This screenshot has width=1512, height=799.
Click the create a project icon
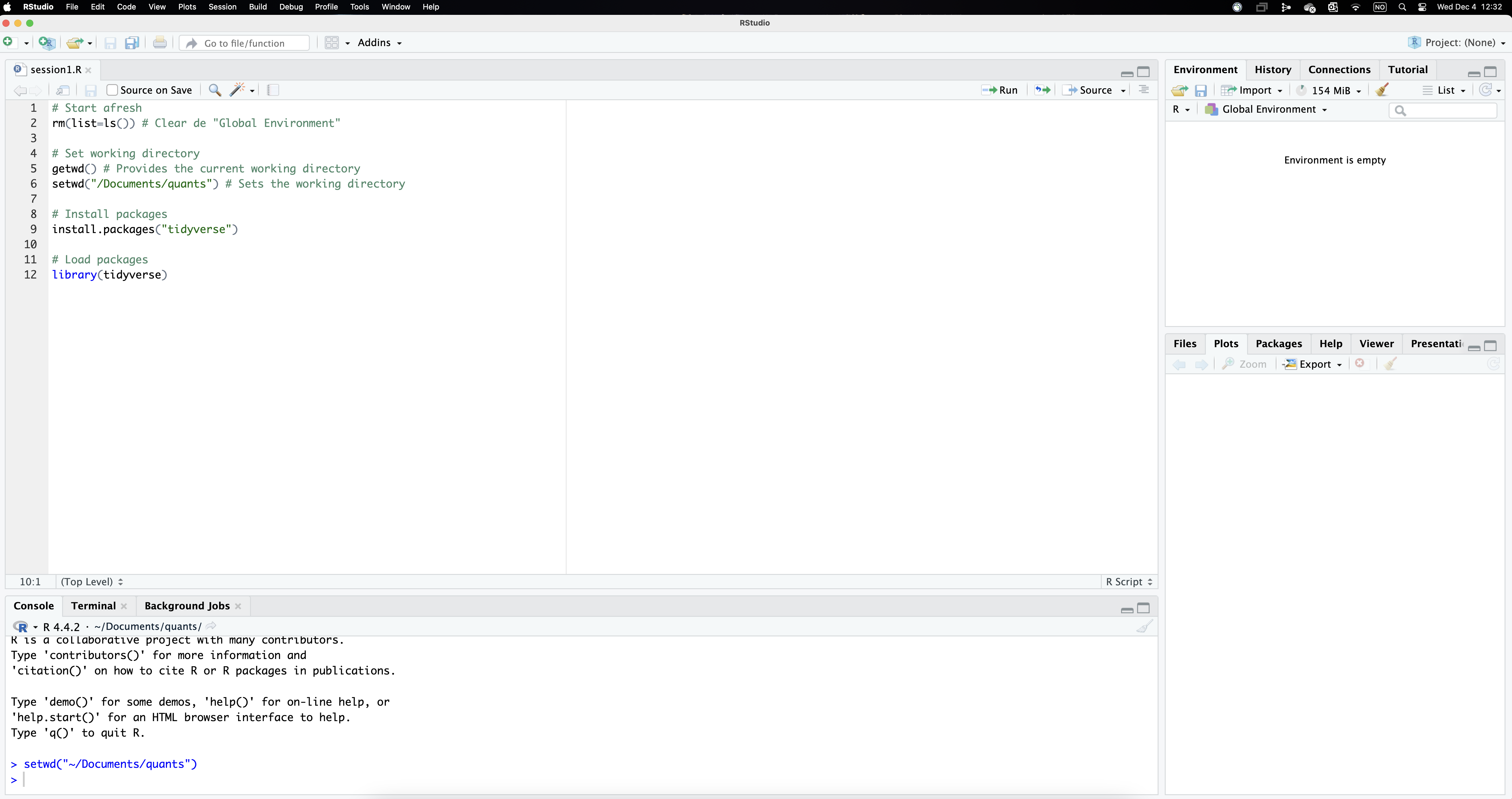tap(46, 43)
